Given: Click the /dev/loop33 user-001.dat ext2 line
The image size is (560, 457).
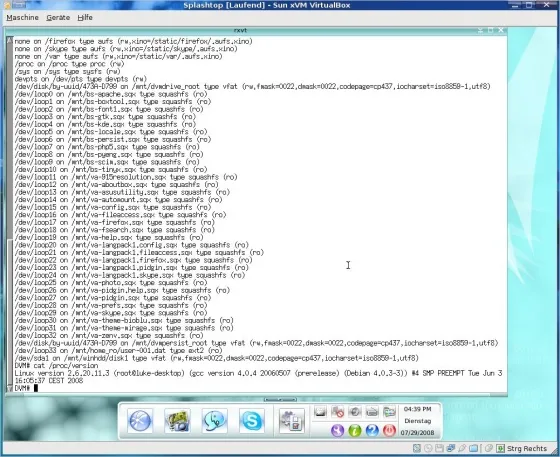Looking at the screenshot, I should [119, 351].
